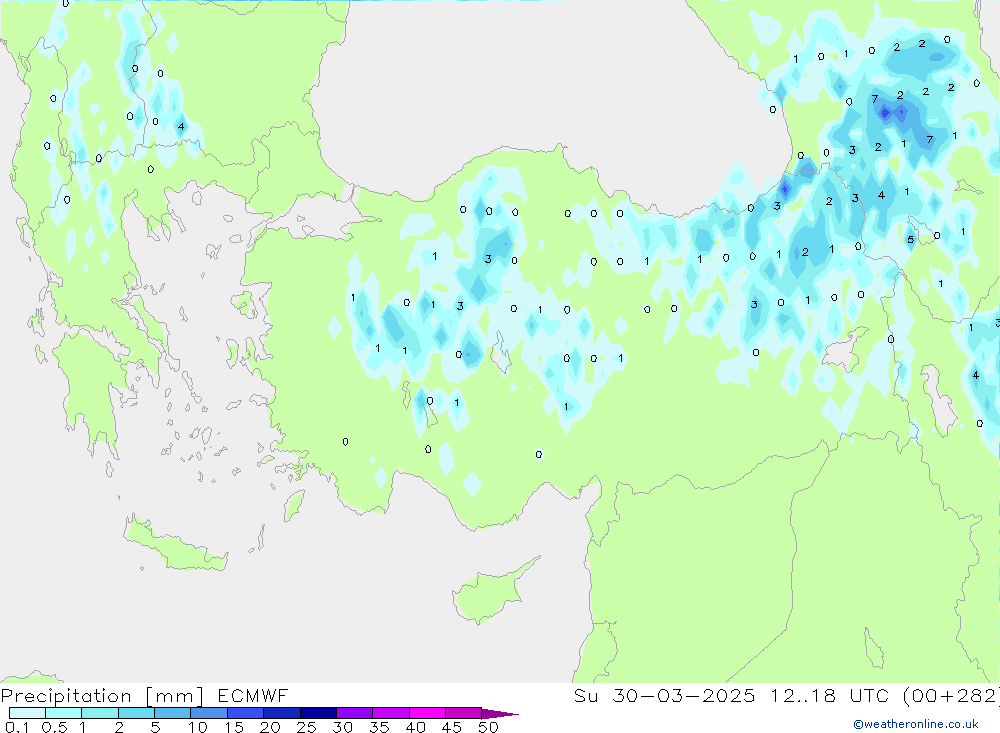Pick the 35–40 mm legend swatch
This screenshot has width=1000, height=733.
391,713
